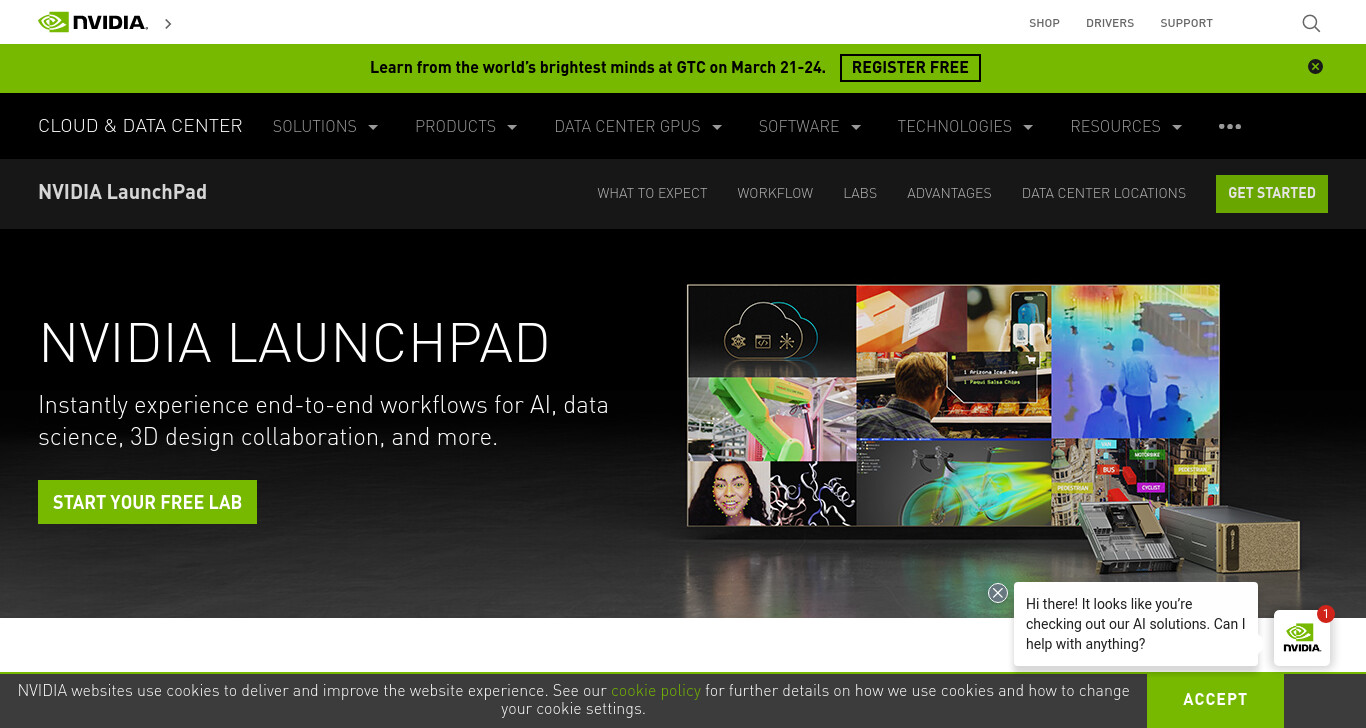
Task: Click the NVIDIA LAUNCHPAD hero heading
Action: pyautogui.click(x=294, y=343)
